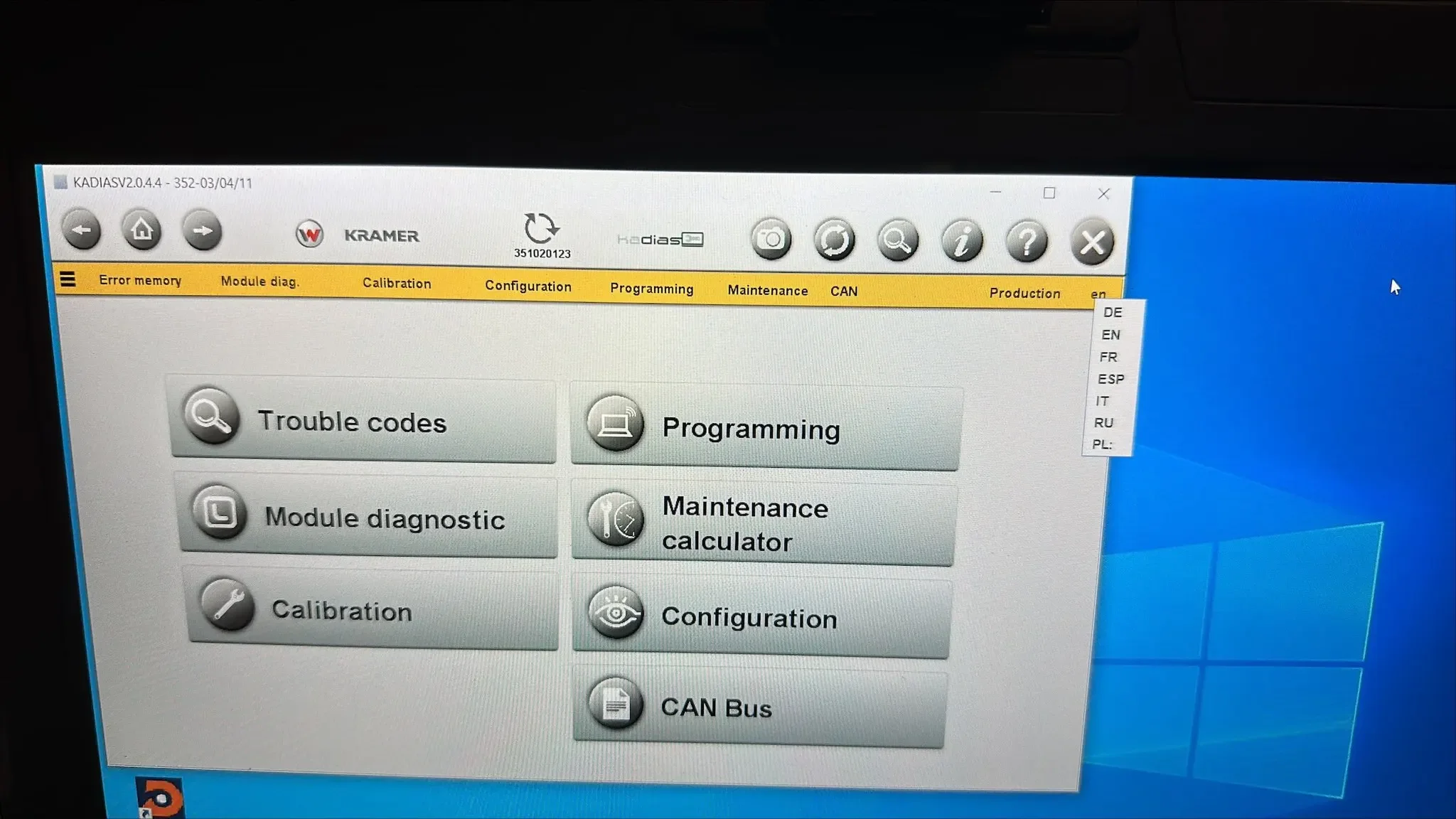Screen dimensions: 1456x819
Task: Open the info toolbar icon
Action: pos(962,242)
